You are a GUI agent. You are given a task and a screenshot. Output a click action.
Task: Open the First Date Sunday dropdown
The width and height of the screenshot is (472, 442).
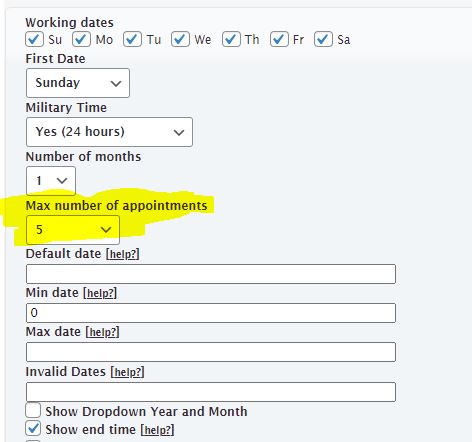coord(78,83)
